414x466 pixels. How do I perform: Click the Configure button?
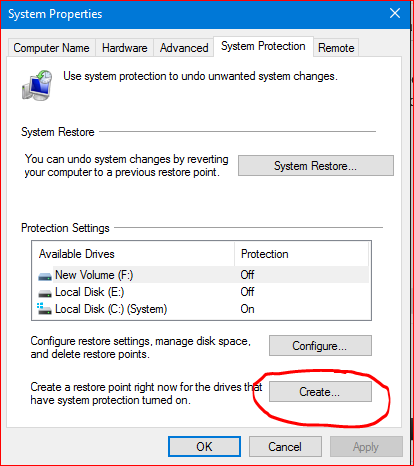click(x=320, y=346)
